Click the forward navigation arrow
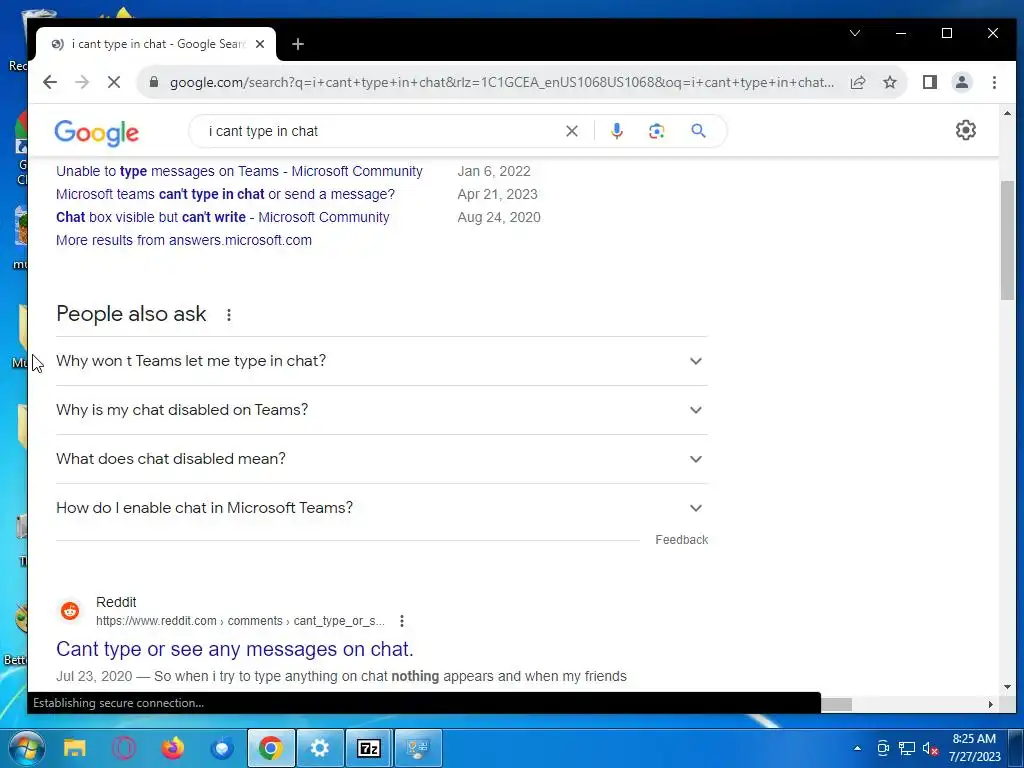1024x768 pixels. tap(82, 82)
